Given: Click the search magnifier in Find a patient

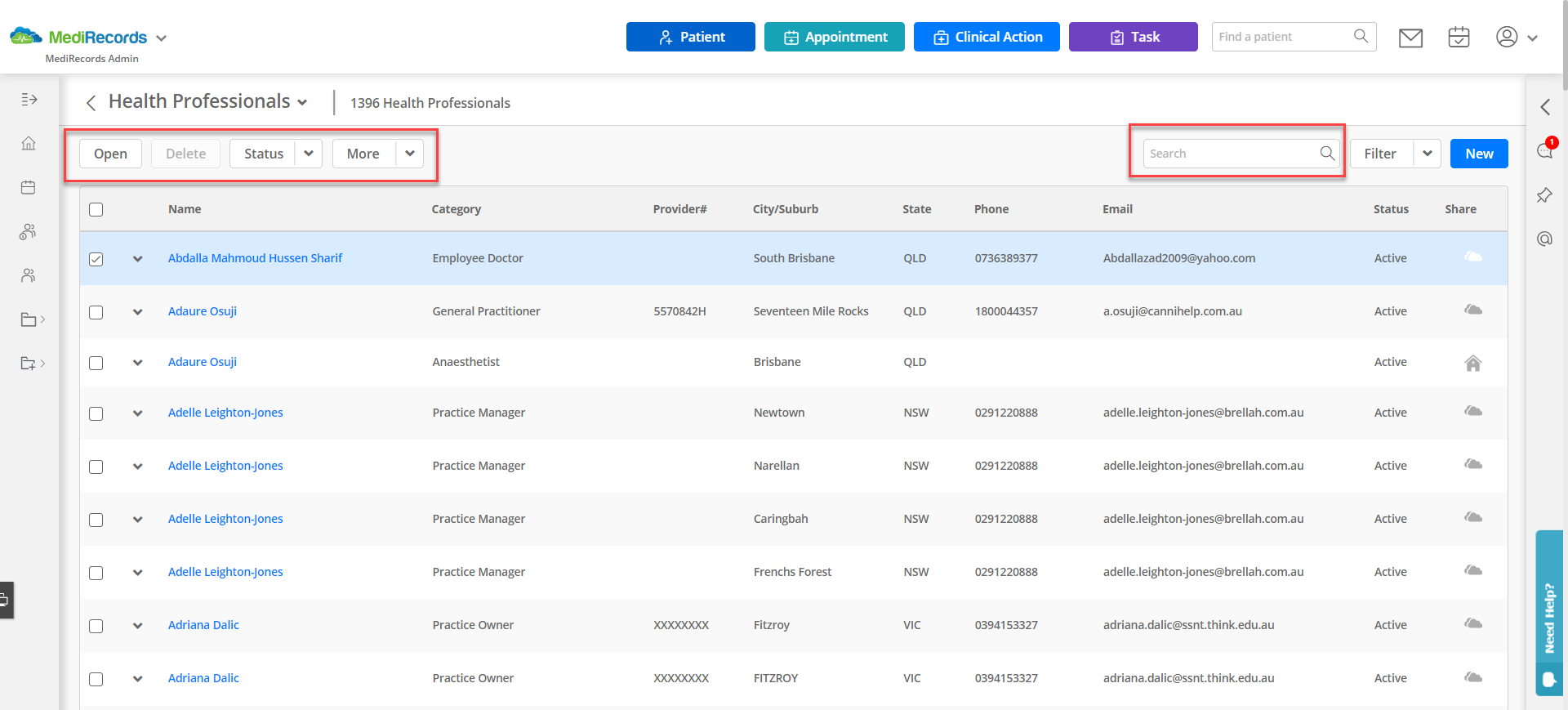Looking at the screenshot, I should (x=1361, y=36).
